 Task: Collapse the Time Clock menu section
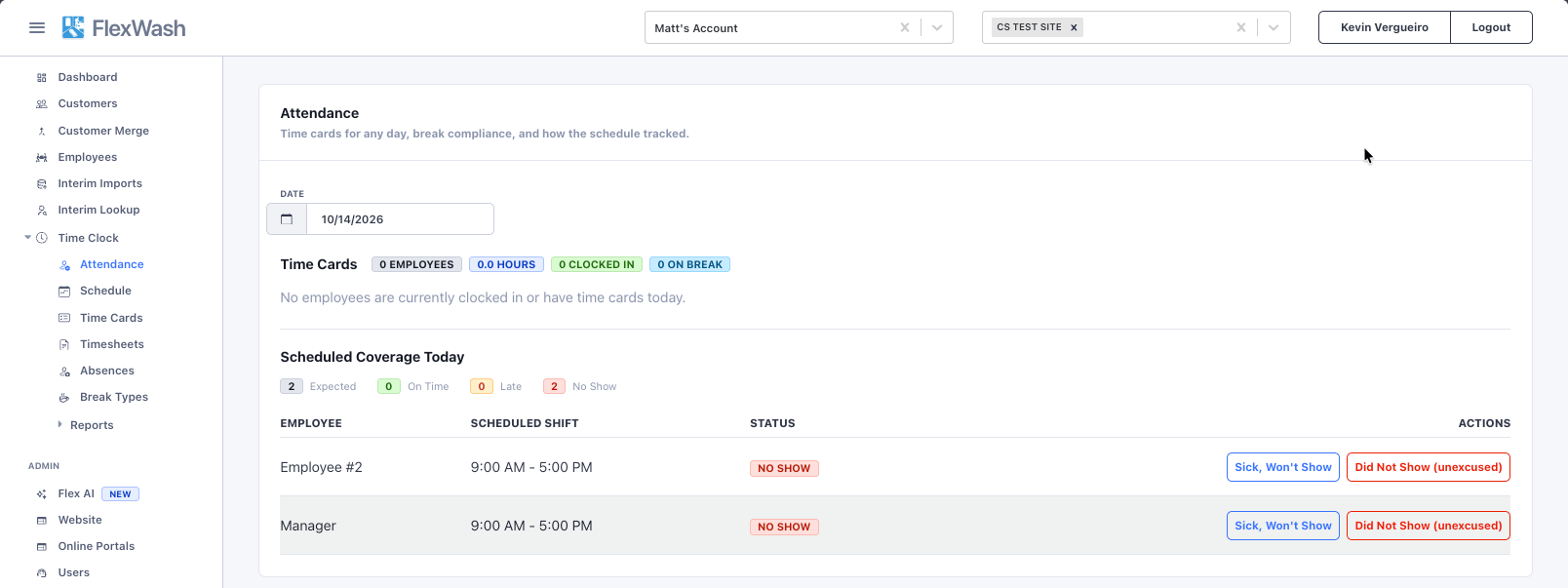28,237
